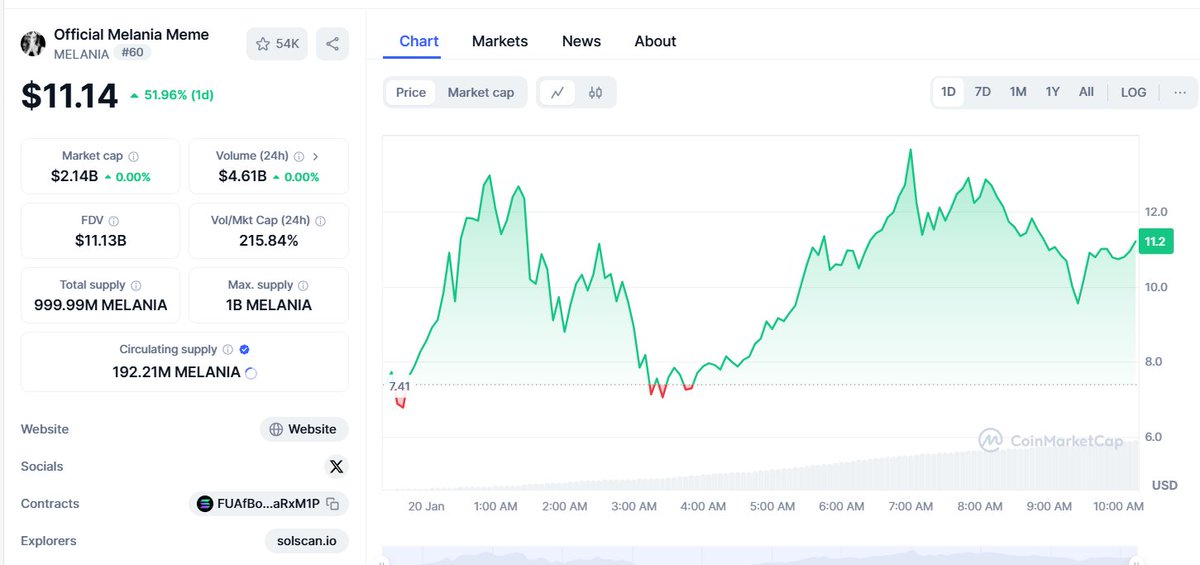This screenshot has height=565, width=1200.
Task: Click the share icon button
Action: tap(333, 44)
